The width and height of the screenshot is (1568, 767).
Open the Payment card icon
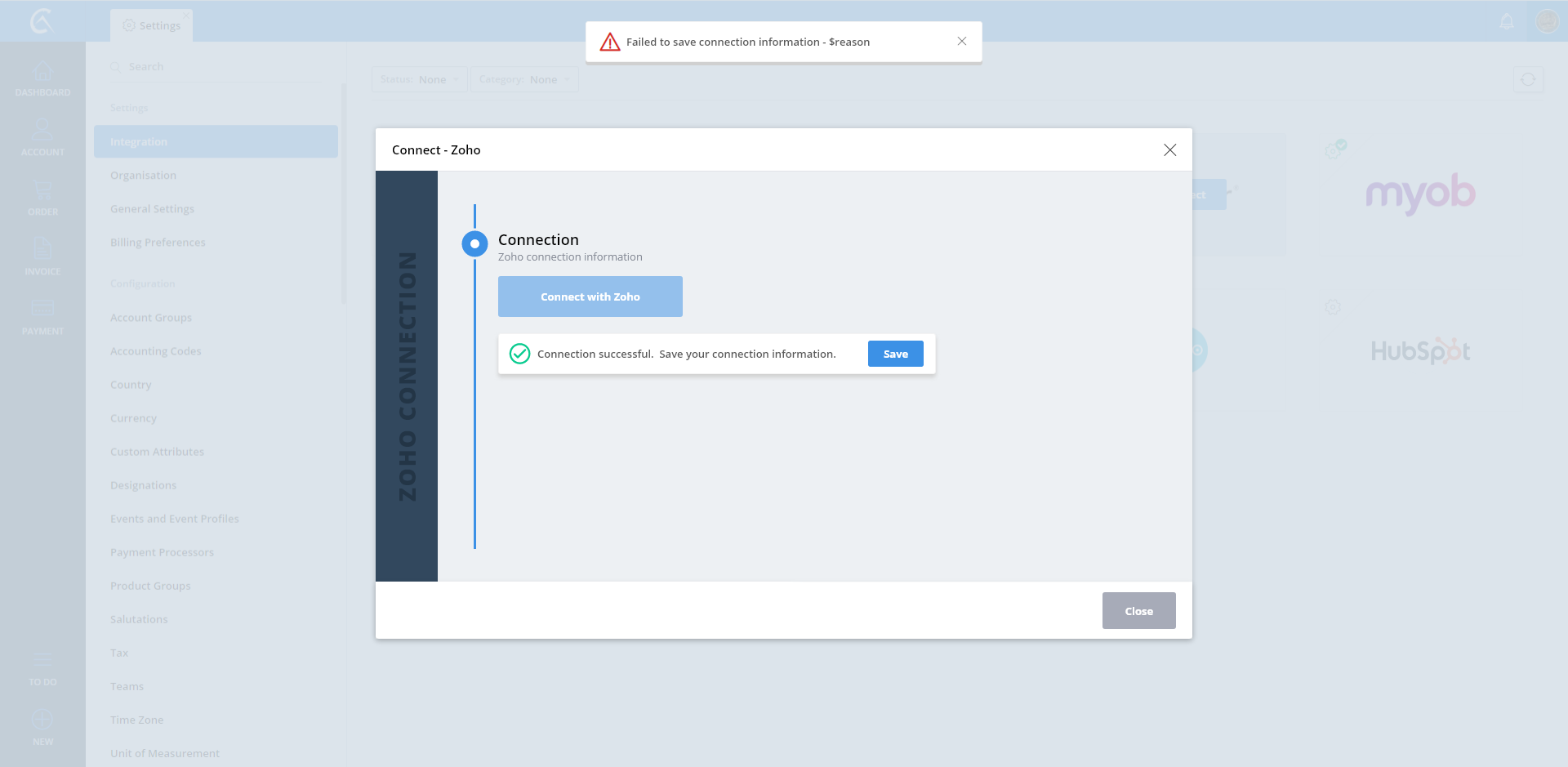tap(42, 310)
